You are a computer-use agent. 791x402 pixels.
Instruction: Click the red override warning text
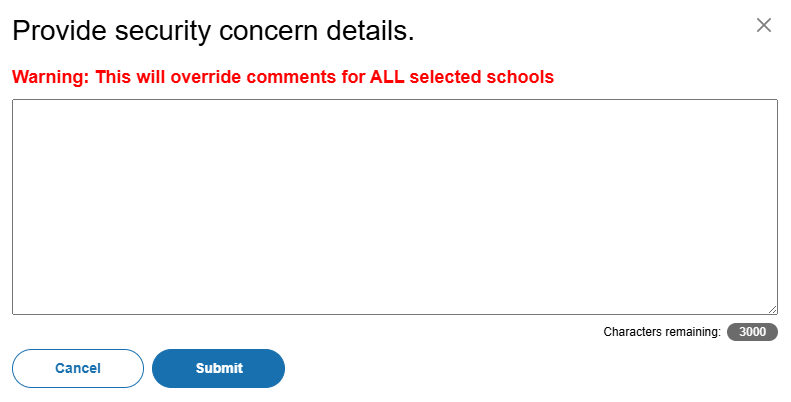click(x=283, y=77)
